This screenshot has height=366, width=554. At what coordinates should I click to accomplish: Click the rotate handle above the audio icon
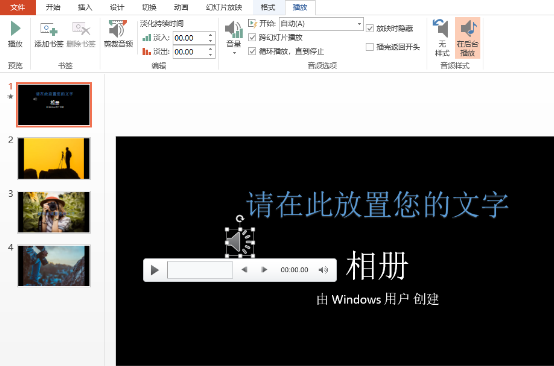pos(240,219)
